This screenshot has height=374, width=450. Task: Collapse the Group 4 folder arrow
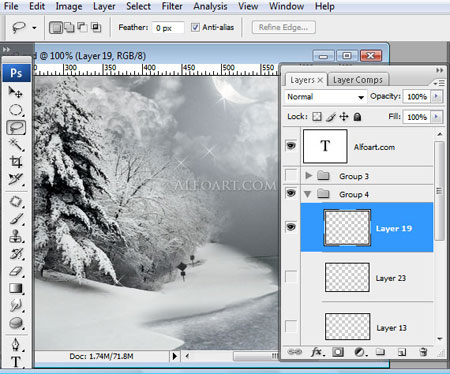pos(308,194)
